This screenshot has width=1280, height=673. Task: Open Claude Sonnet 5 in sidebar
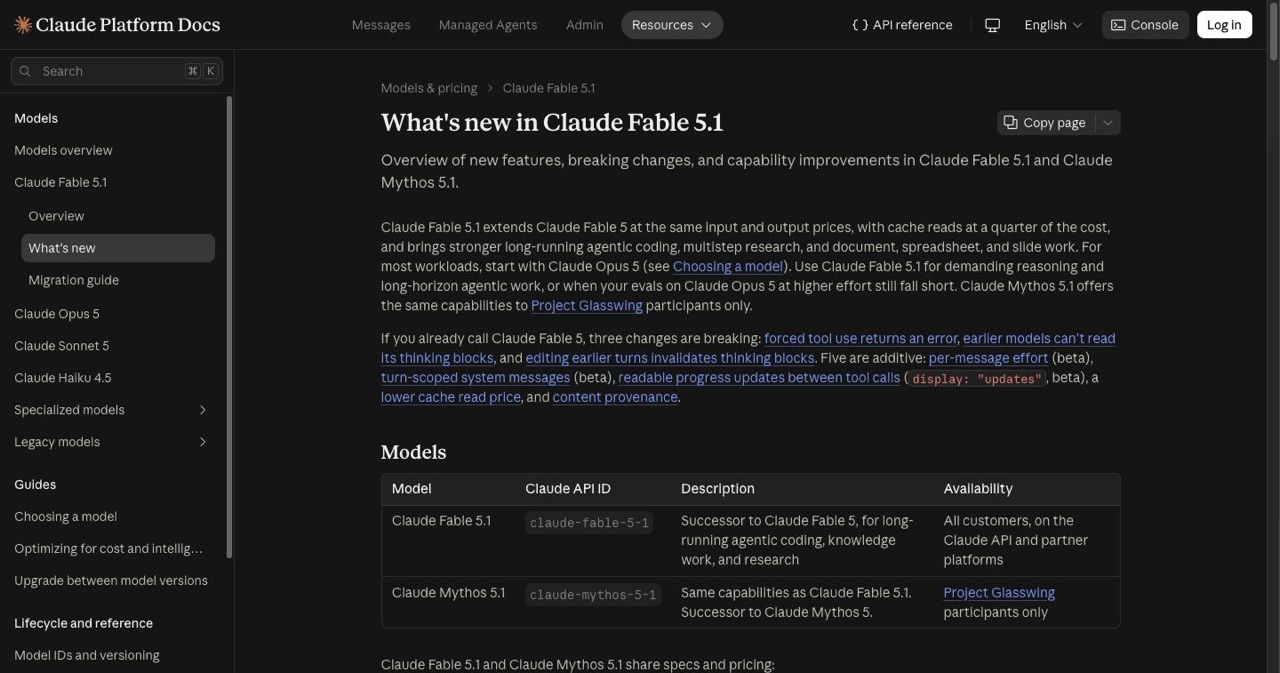click(62, 346)
